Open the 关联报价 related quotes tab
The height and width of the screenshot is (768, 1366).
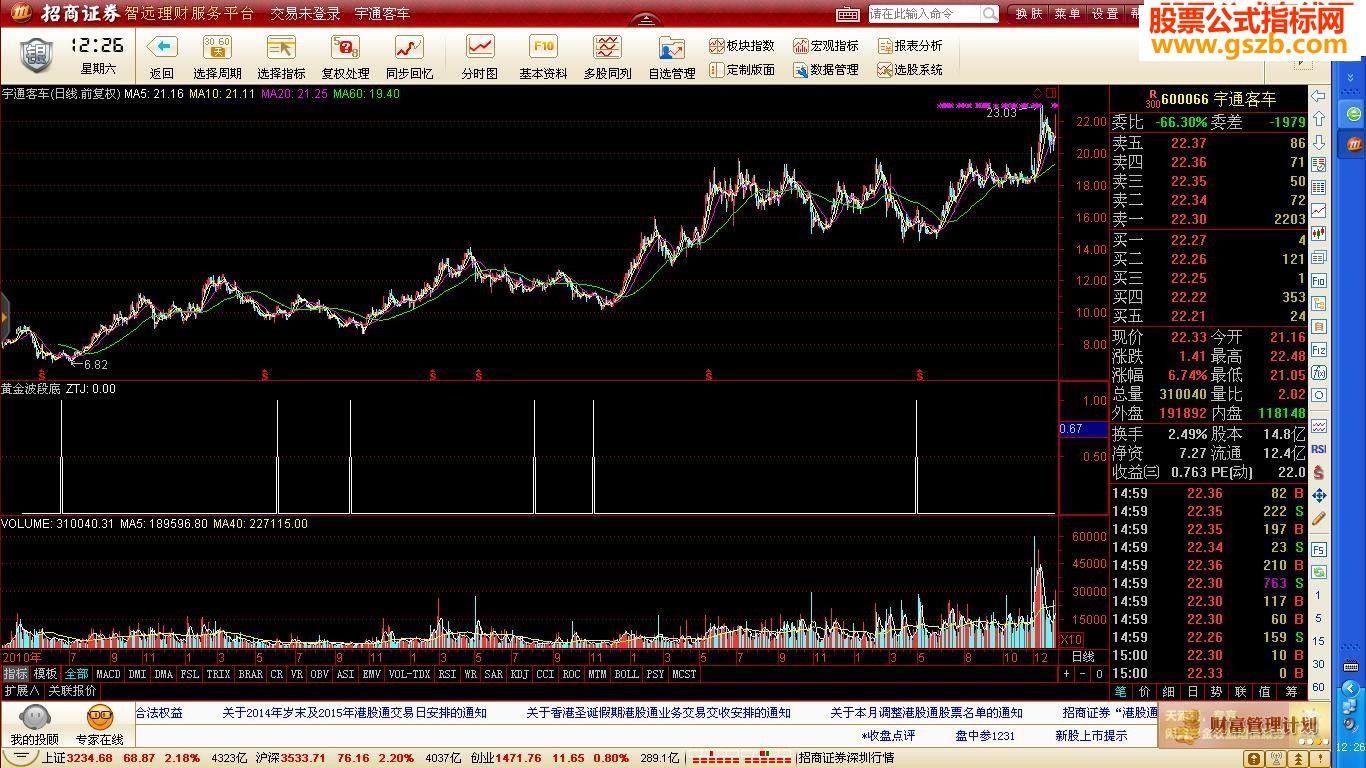pyautogui.click(x=73, y=690)
